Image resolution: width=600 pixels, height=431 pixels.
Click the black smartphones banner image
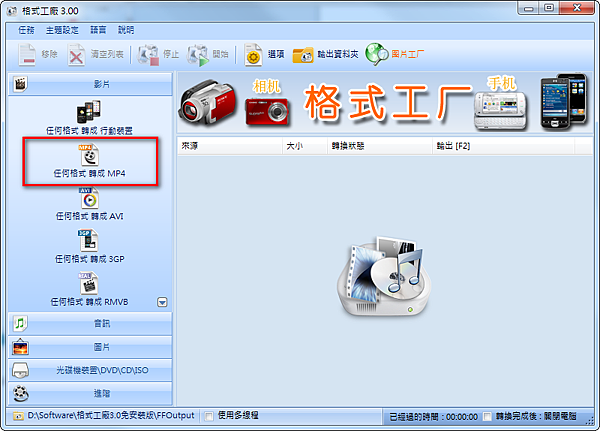(x=563, y=101)
